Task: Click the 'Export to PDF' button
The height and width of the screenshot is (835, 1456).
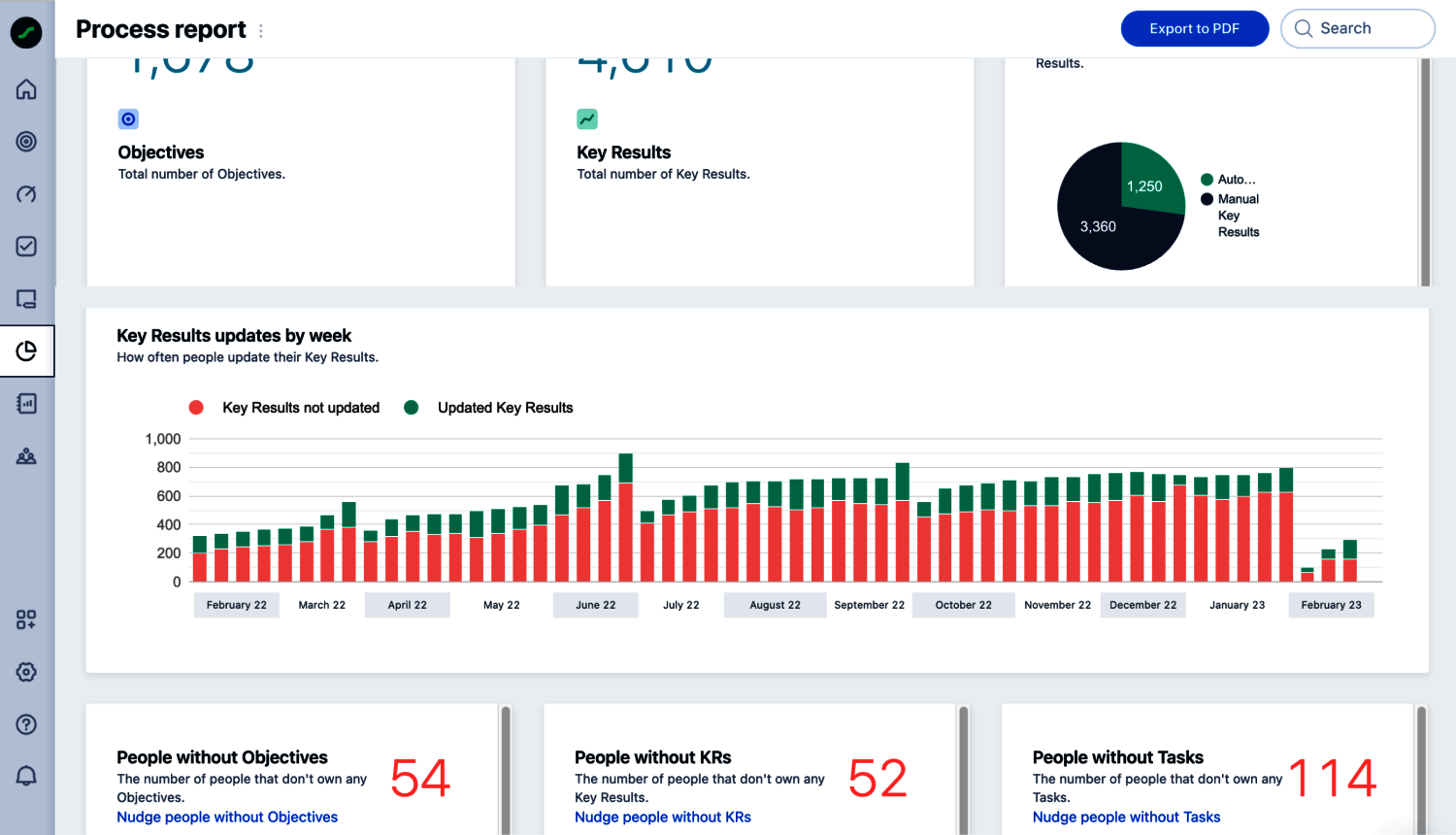Action: coord(1195,28)
